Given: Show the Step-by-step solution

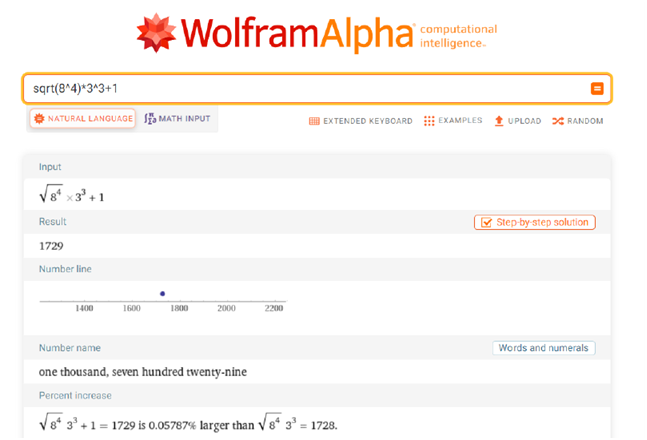Looking at the screenshot, I should (535, 222).
